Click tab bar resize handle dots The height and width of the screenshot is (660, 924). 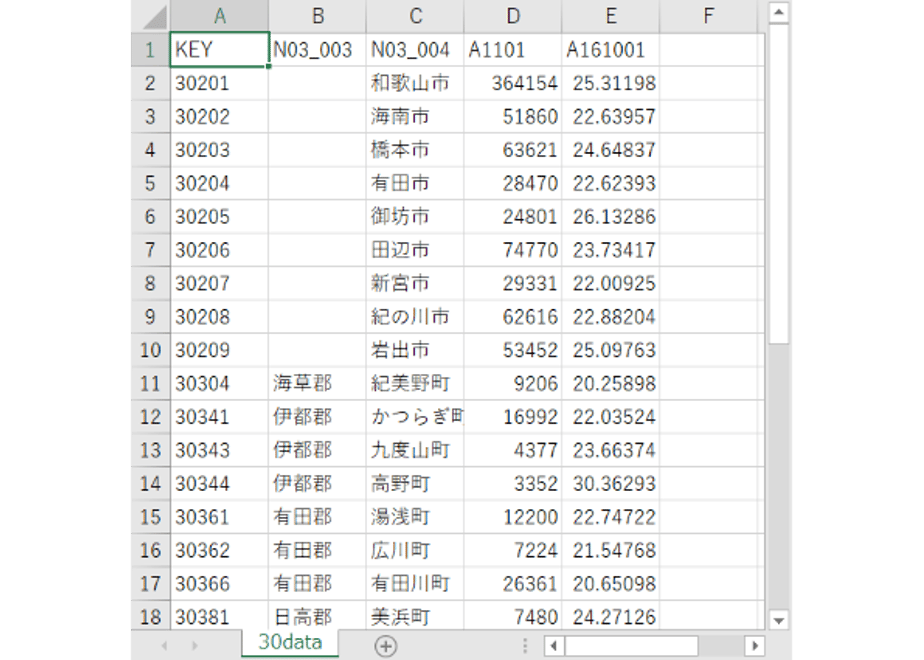(524, 646)
